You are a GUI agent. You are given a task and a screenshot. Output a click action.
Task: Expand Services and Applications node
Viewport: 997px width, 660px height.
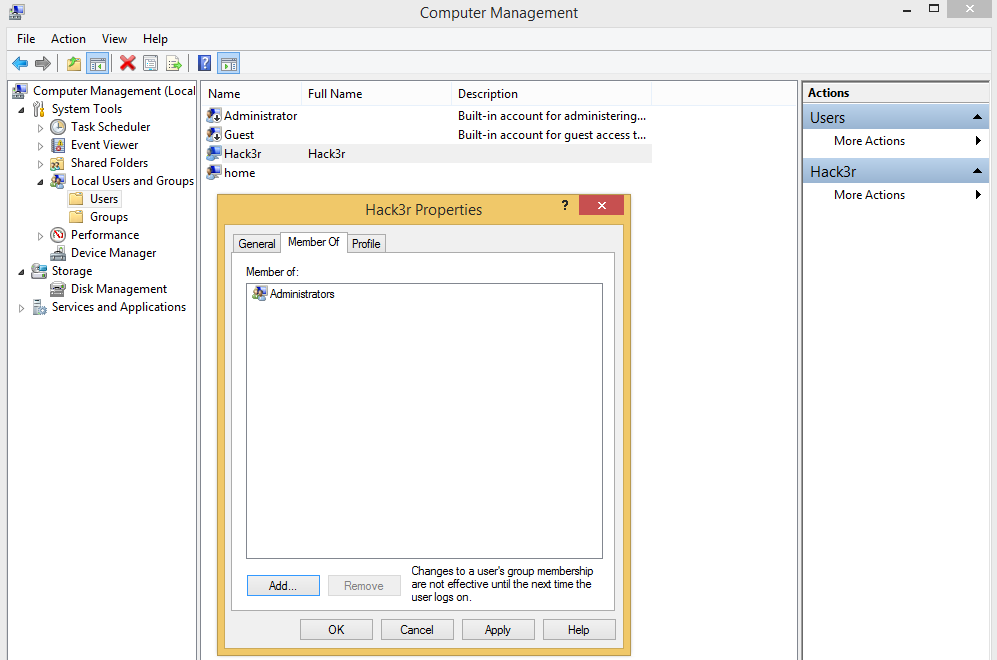pos(22,308)
